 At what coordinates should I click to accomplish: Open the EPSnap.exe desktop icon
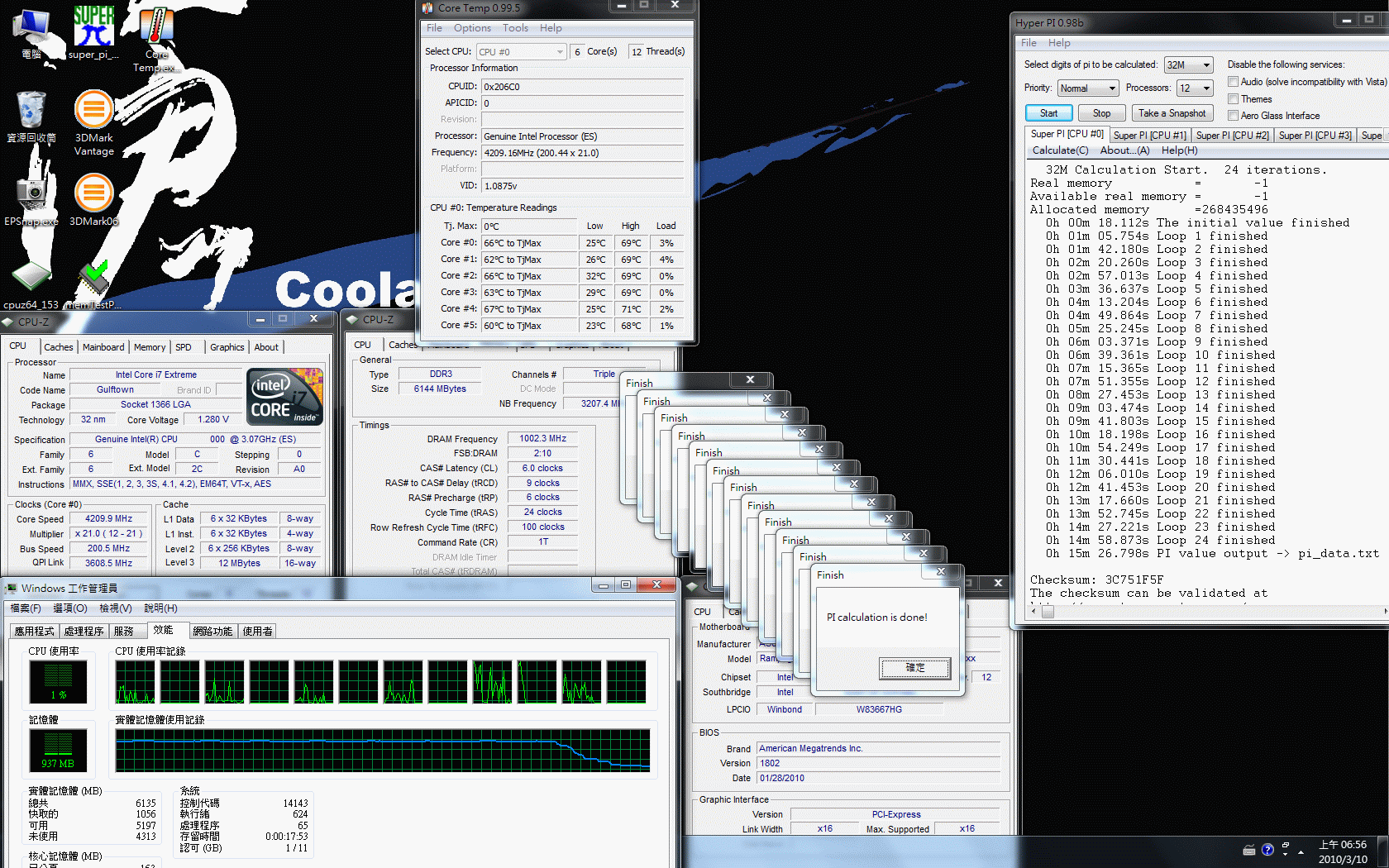coord(31,199)
